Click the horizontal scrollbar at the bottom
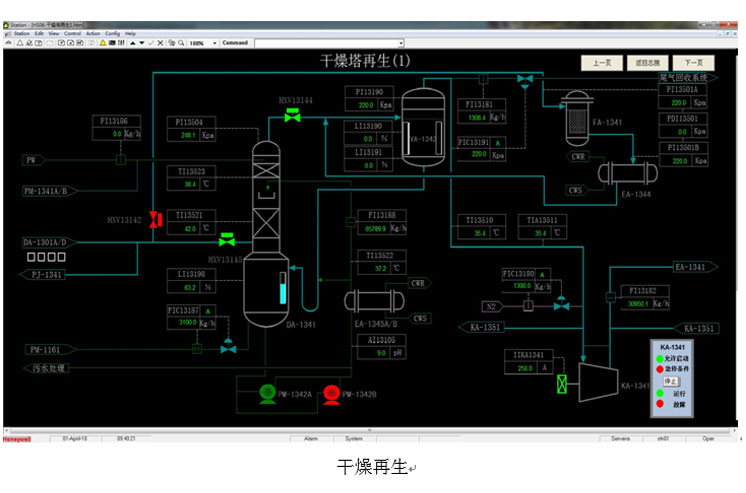Viewport: 746px width, 493px height. pos(370,430)
